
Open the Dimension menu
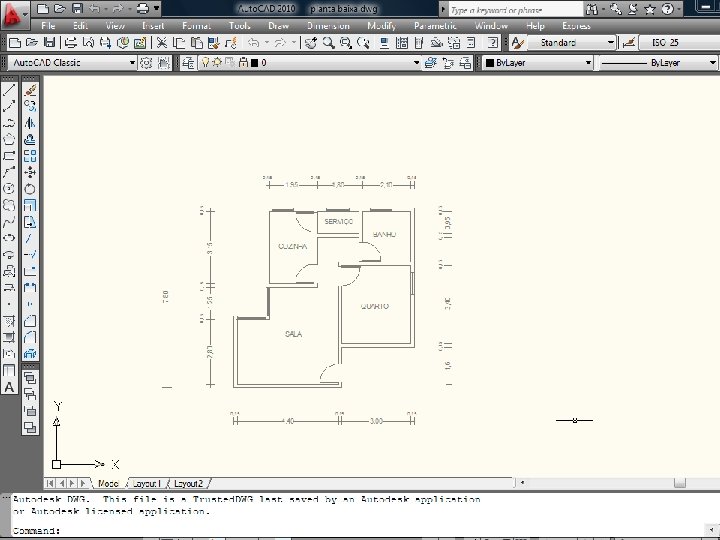pyautogui.click(x=328, y=26)
